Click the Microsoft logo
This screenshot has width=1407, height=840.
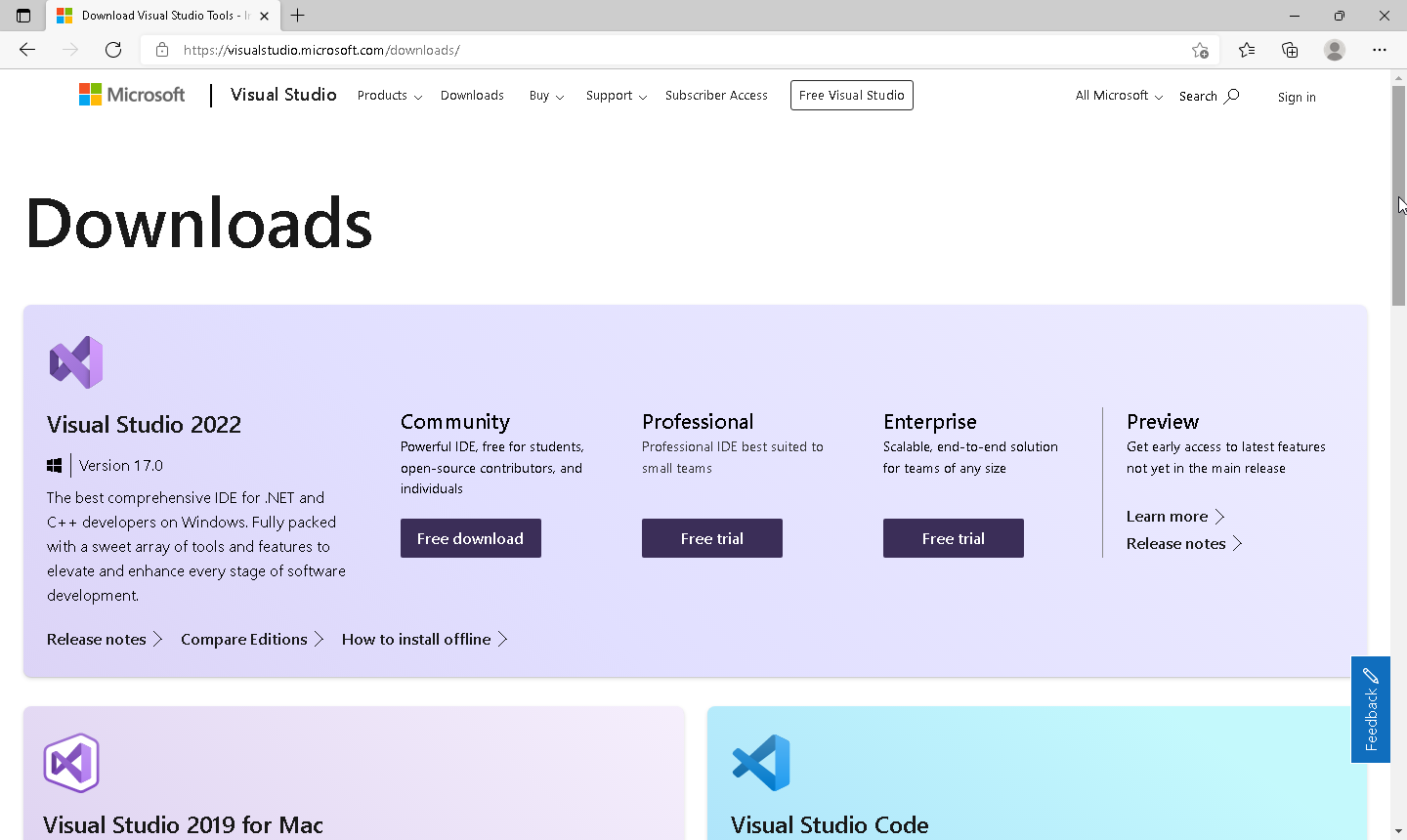pos(131,94)
